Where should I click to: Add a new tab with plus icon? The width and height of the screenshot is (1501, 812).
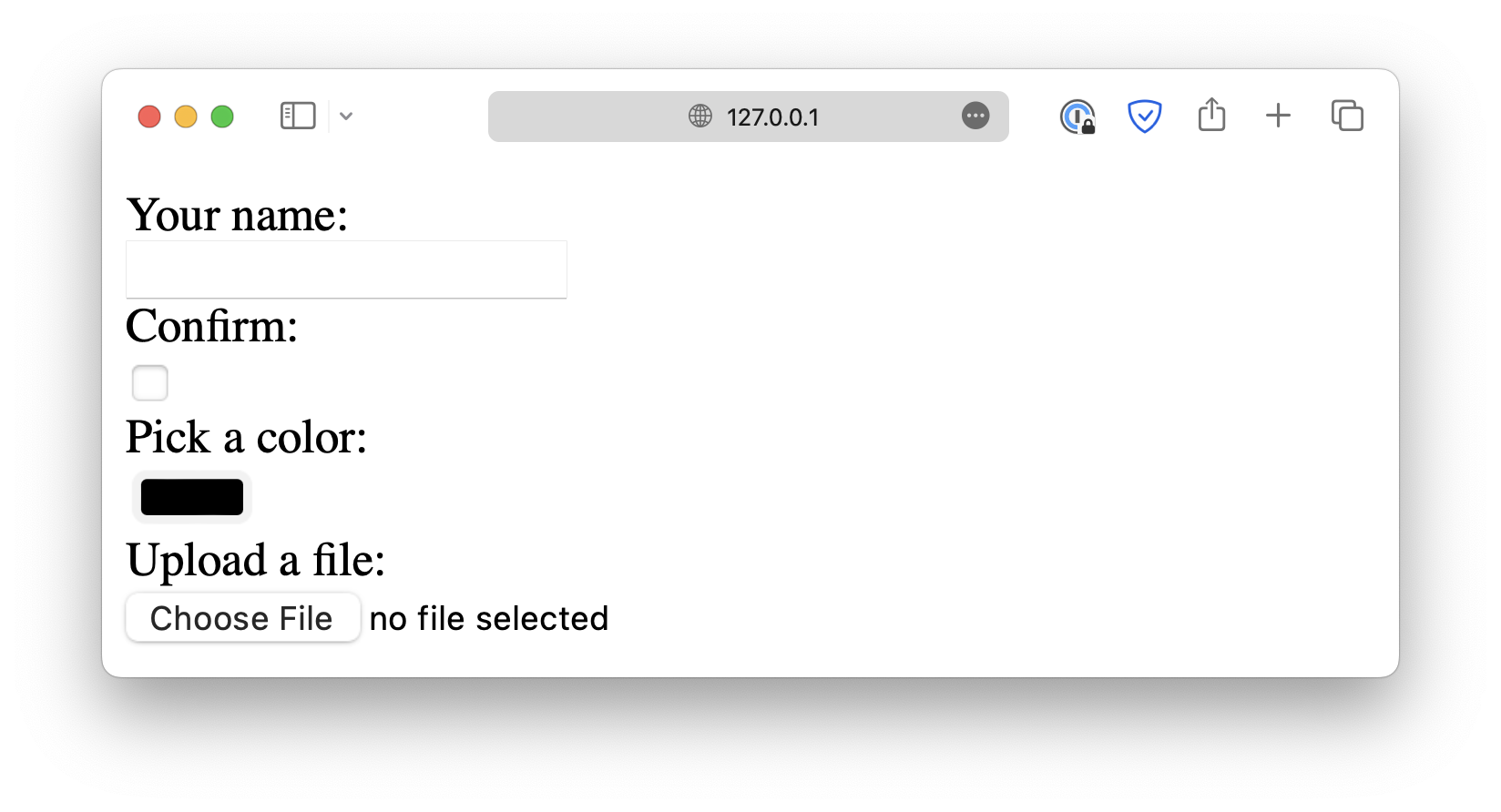1278,116
